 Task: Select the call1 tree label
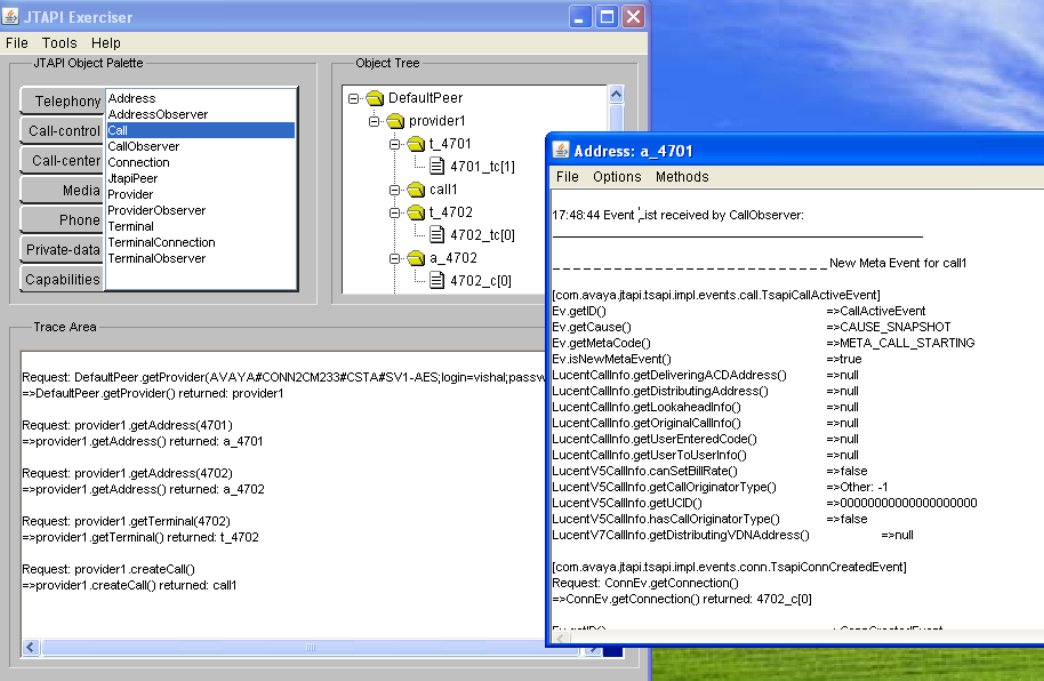[443, 190]
